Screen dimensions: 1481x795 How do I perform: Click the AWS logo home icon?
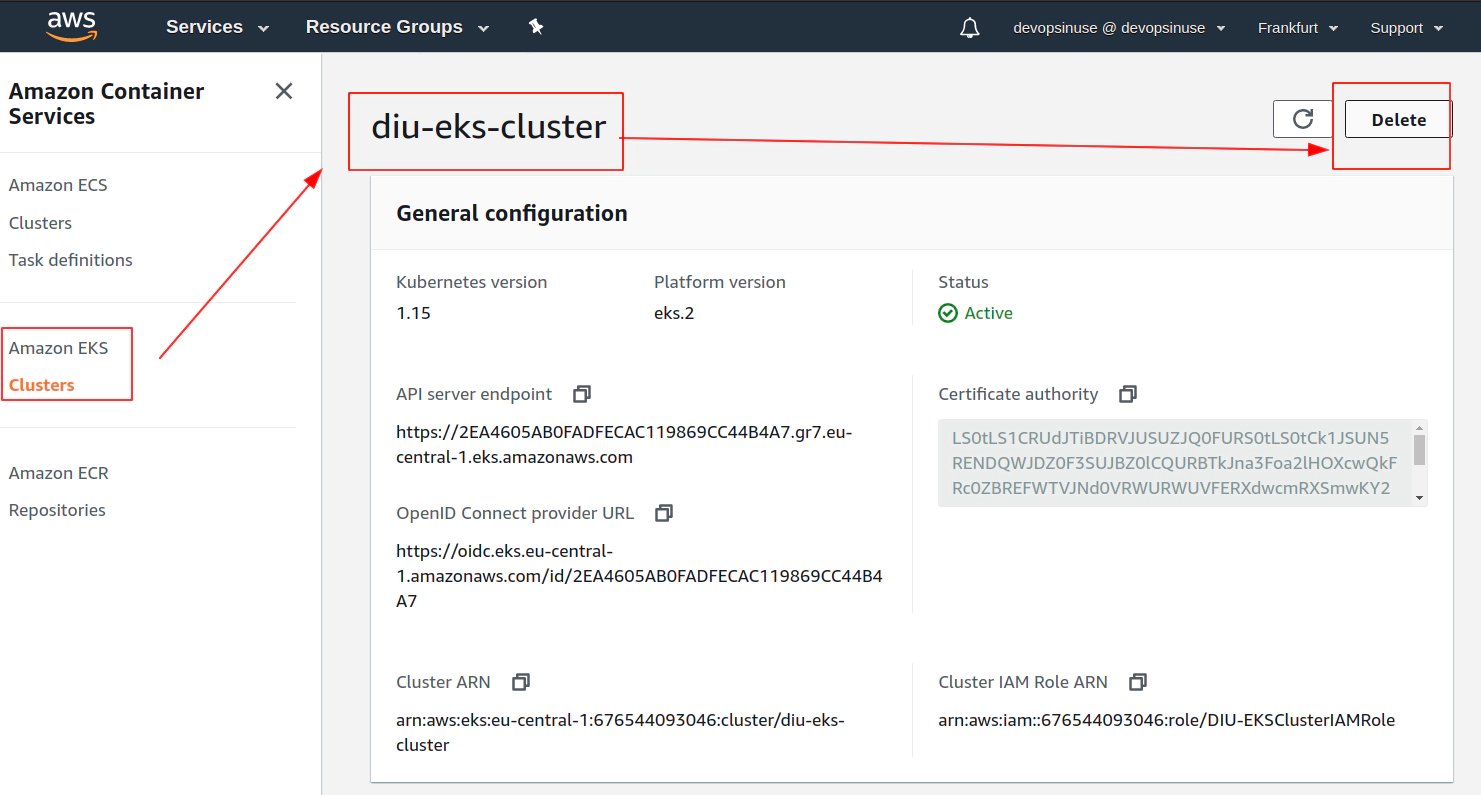pyautogui.click(x=71, y=27)
